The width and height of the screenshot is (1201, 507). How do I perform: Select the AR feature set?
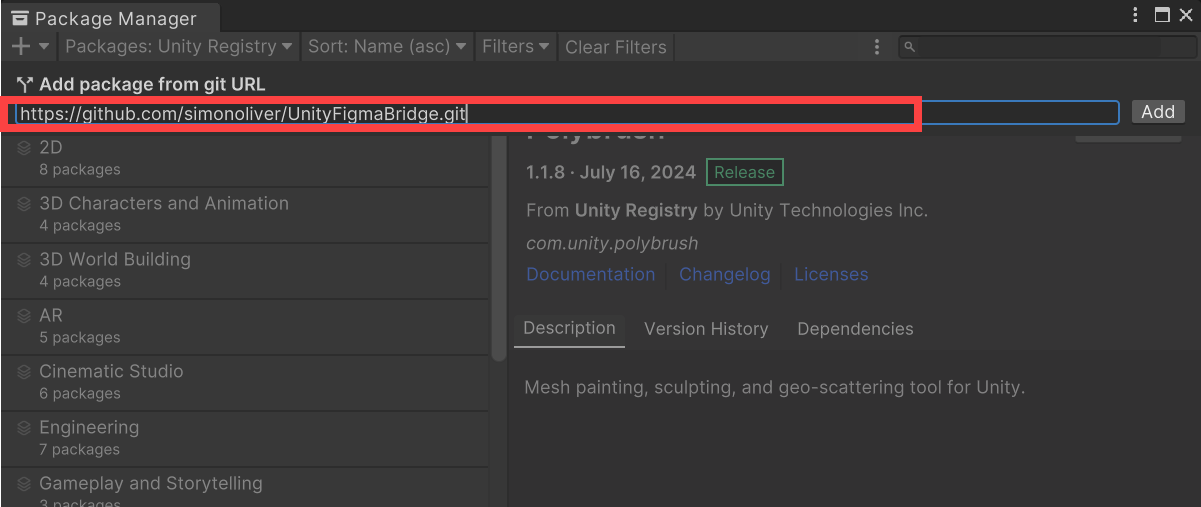[x=244, y=326]
